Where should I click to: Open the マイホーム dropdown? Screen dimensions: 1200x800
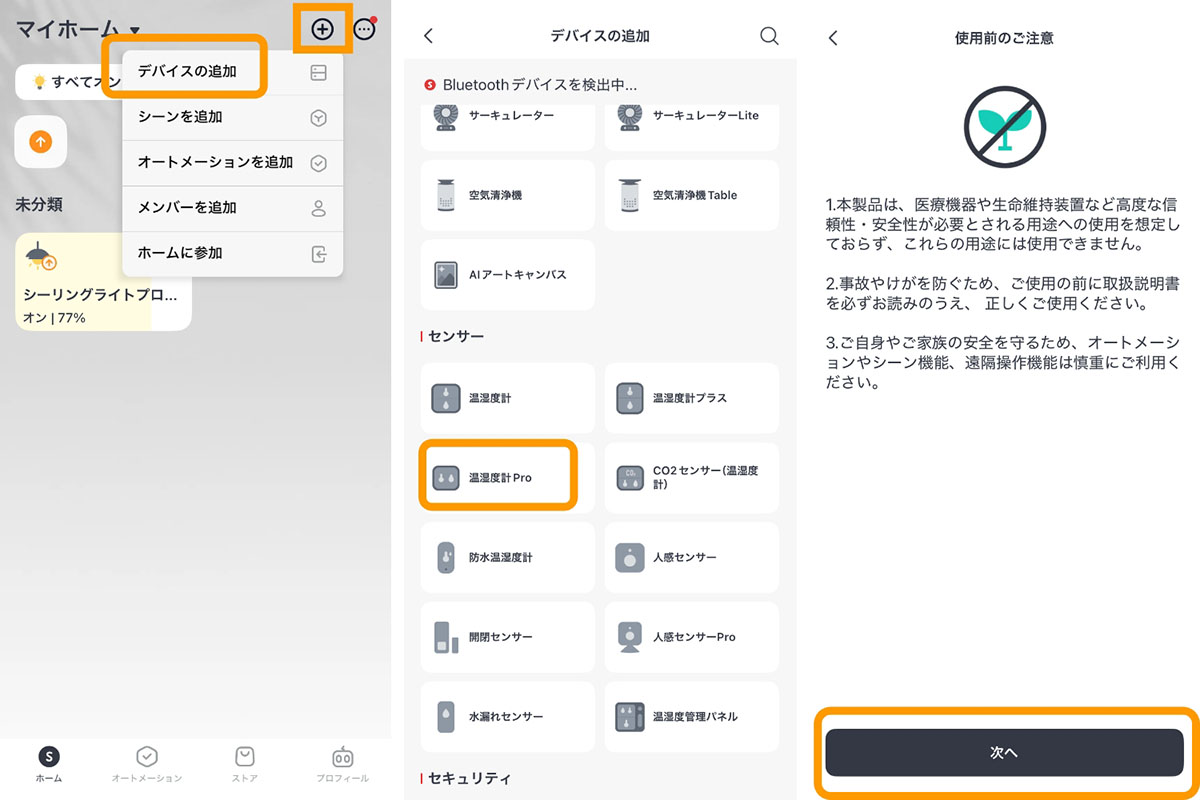[70, 29]
